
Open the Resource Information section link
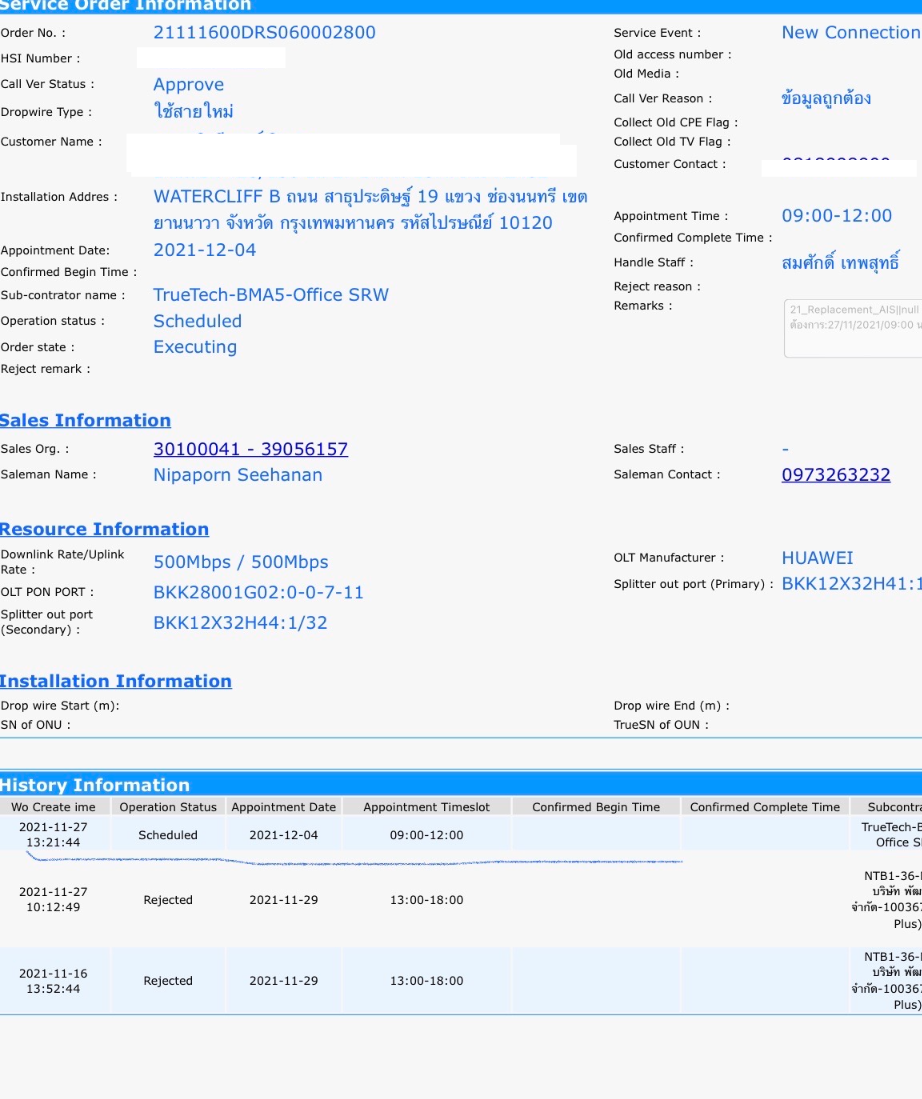104,529
